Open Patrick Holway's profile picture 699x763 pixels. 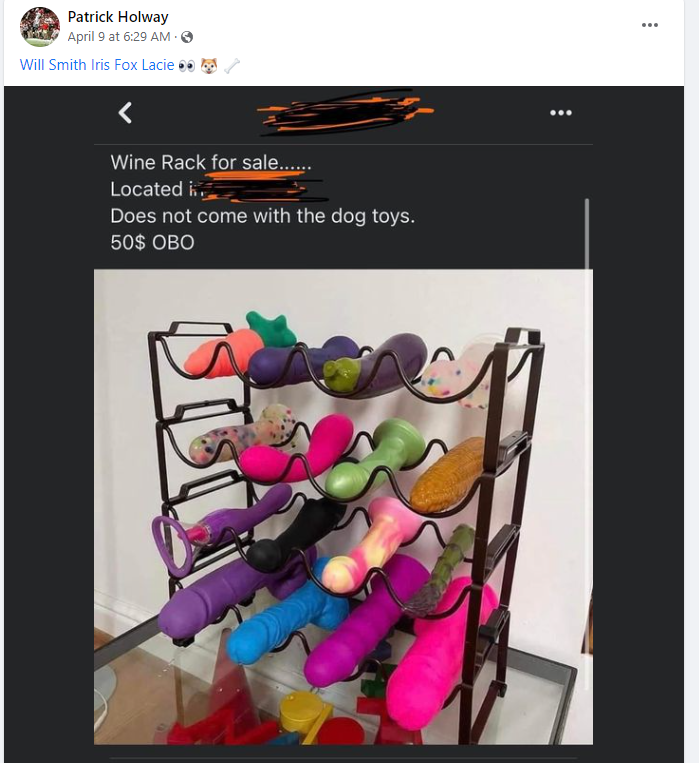click(40, 27)
